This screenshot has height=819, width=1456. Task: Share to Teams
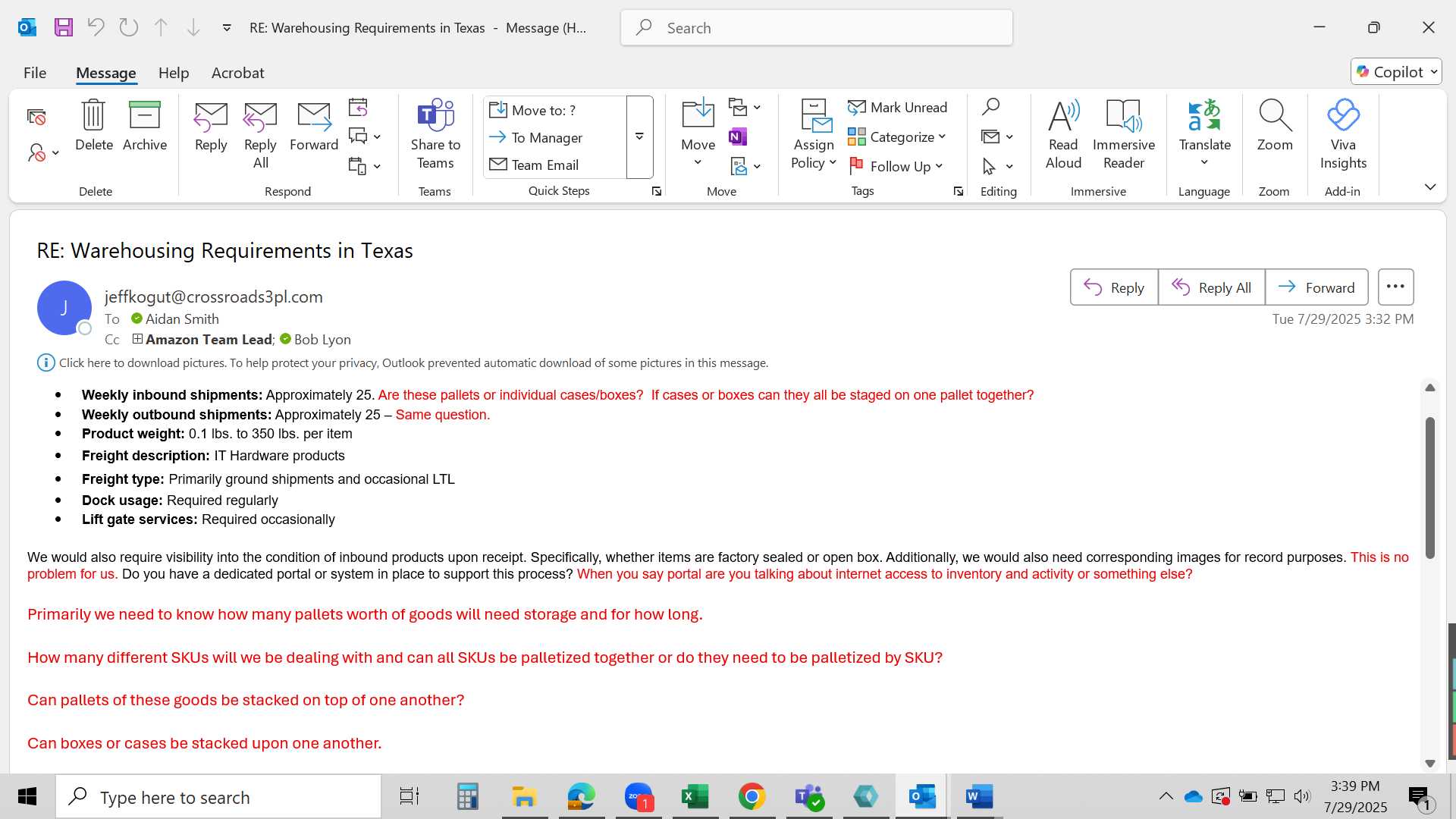point(435,135)
